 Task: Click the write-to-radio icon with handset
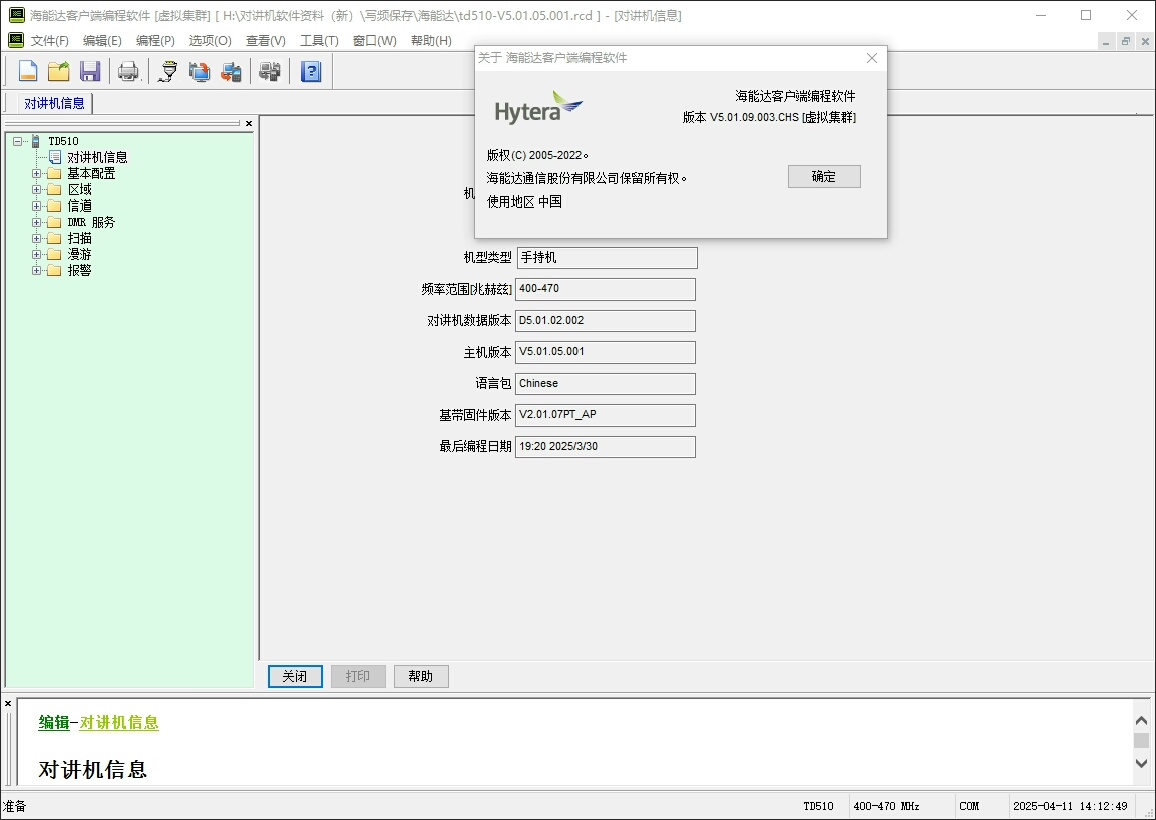[x=231, y=71]
